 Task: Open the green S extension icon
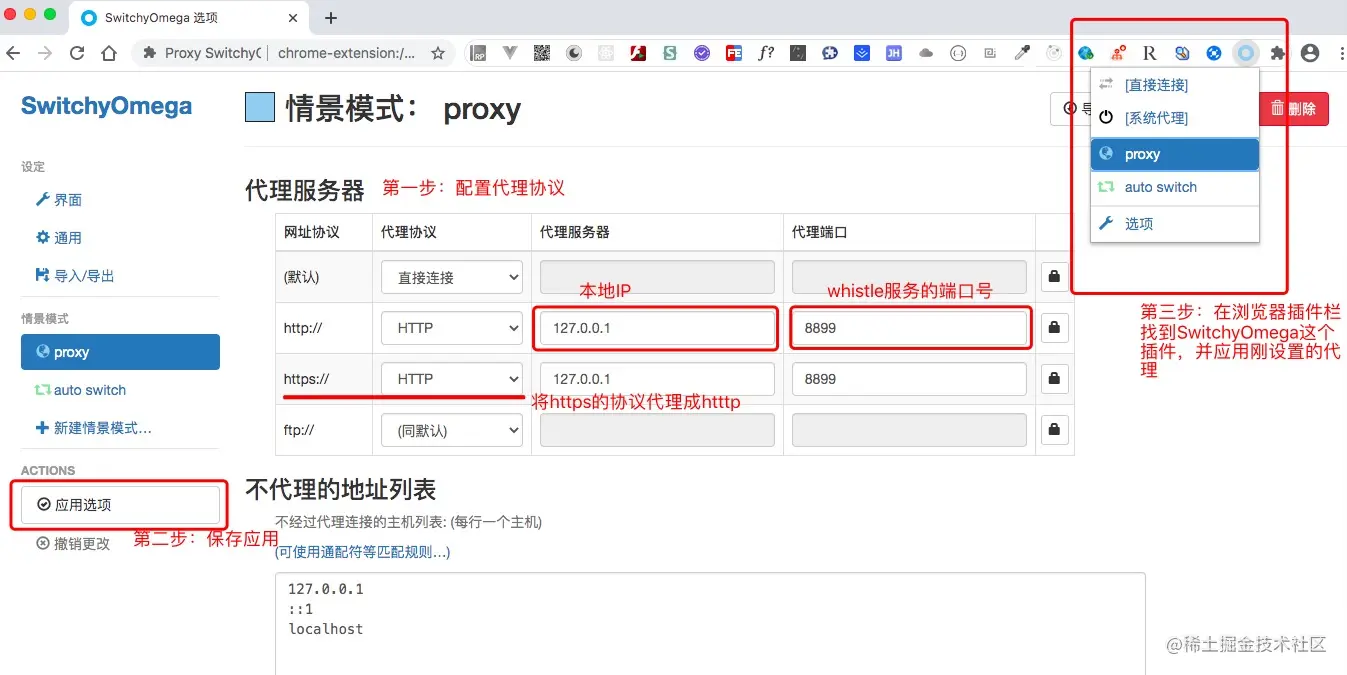pos(670,53)
